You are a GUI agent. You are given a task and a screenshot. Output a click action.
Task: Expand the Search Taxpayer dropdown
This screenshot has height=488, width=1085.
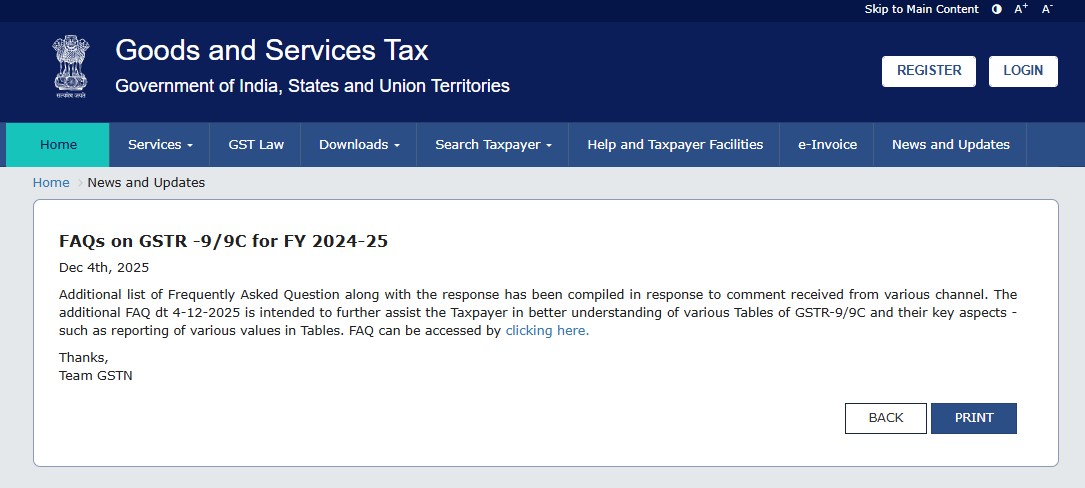[x=493, y=145]
